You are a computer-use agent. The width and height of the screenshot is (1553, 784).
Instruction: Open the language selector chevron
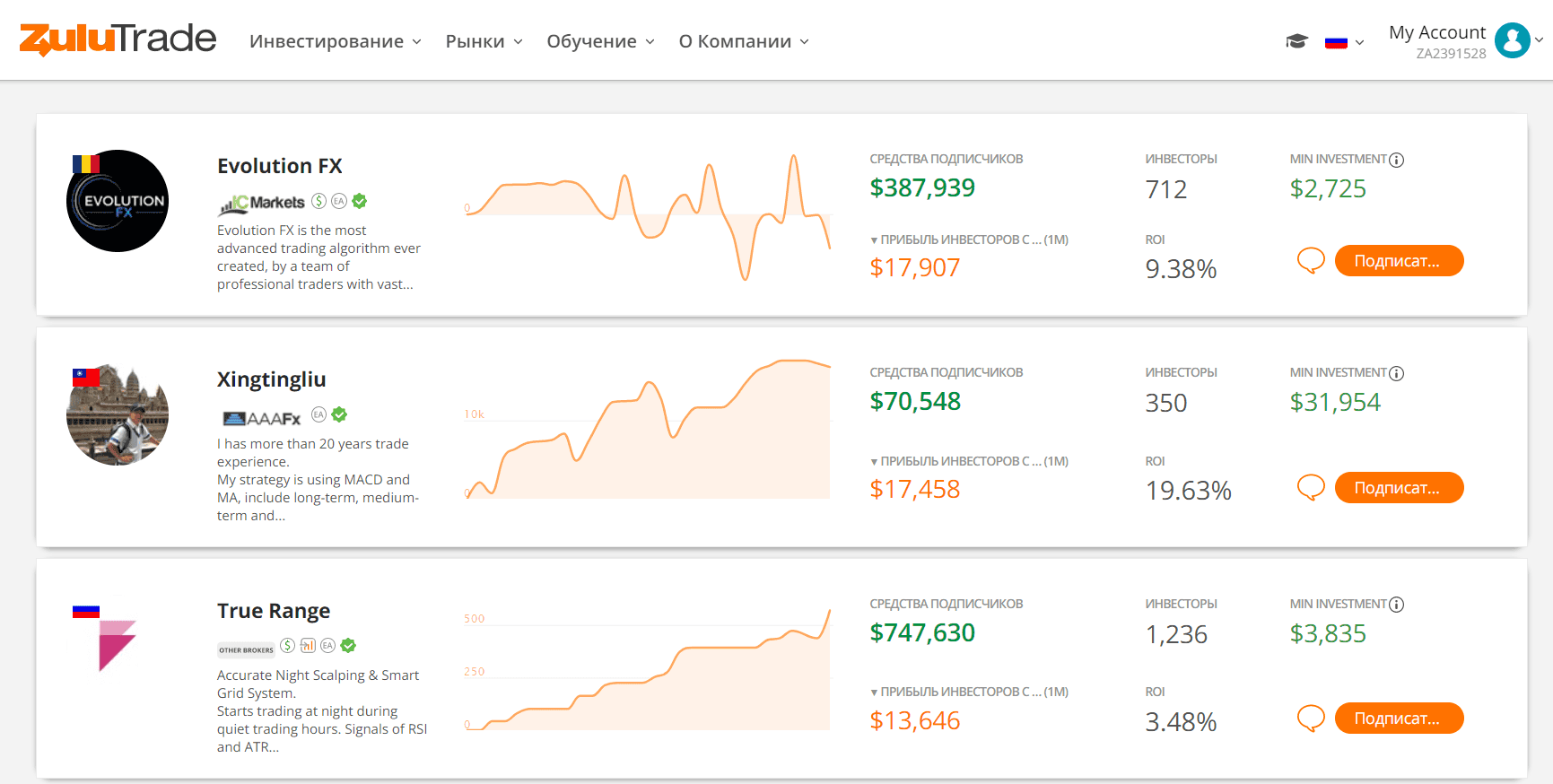tap(1359, 42)
